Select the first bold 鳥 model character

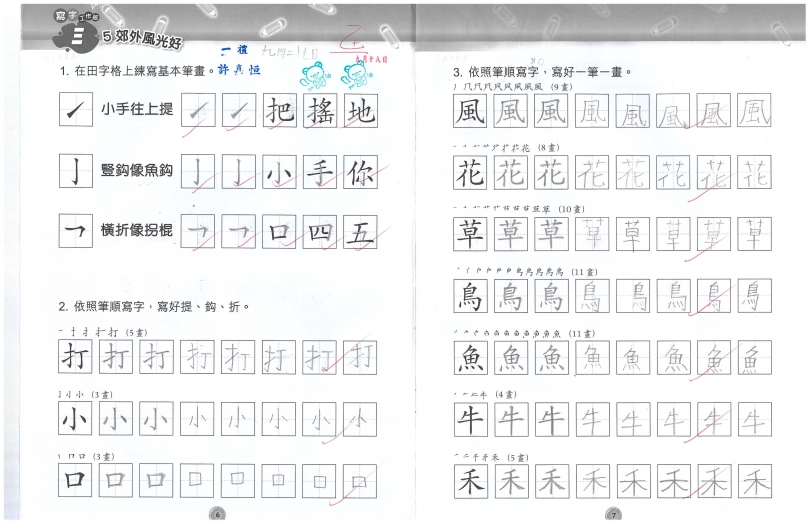coord(471,296)
